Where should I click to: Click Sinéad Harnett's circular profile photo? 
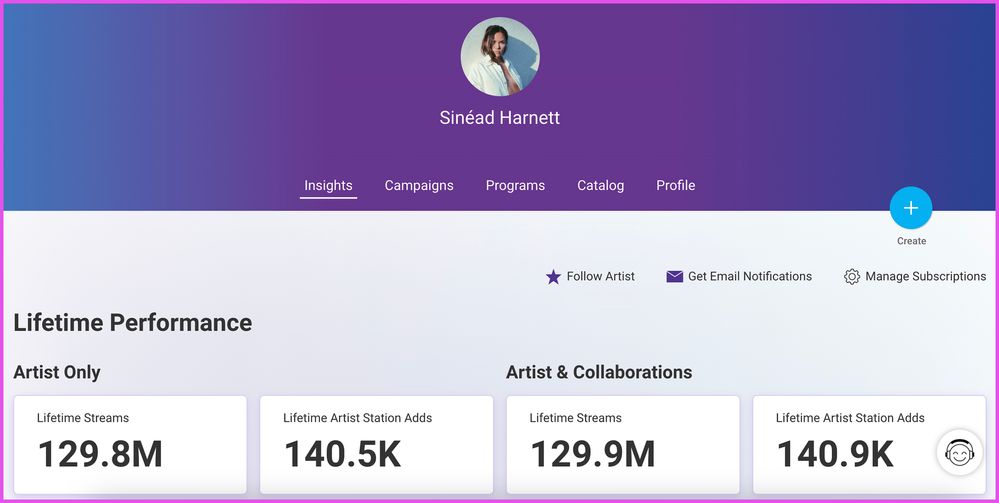tap(500, 57)
